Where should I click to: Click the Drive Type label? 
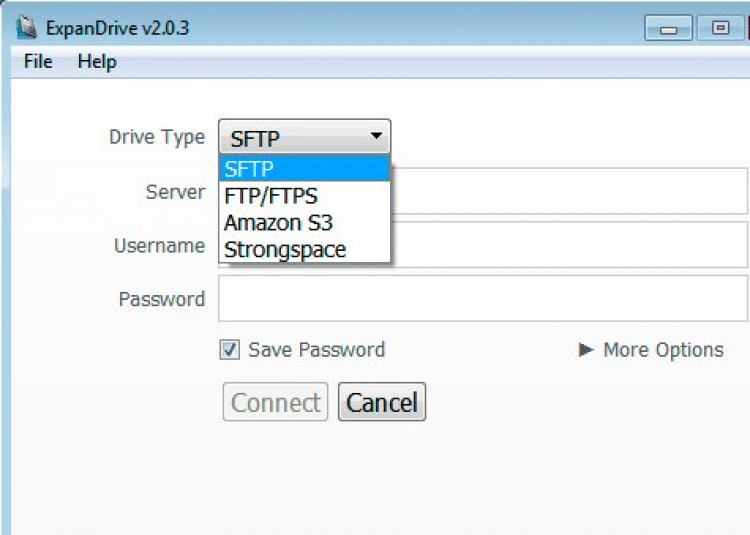coord(156,137)
